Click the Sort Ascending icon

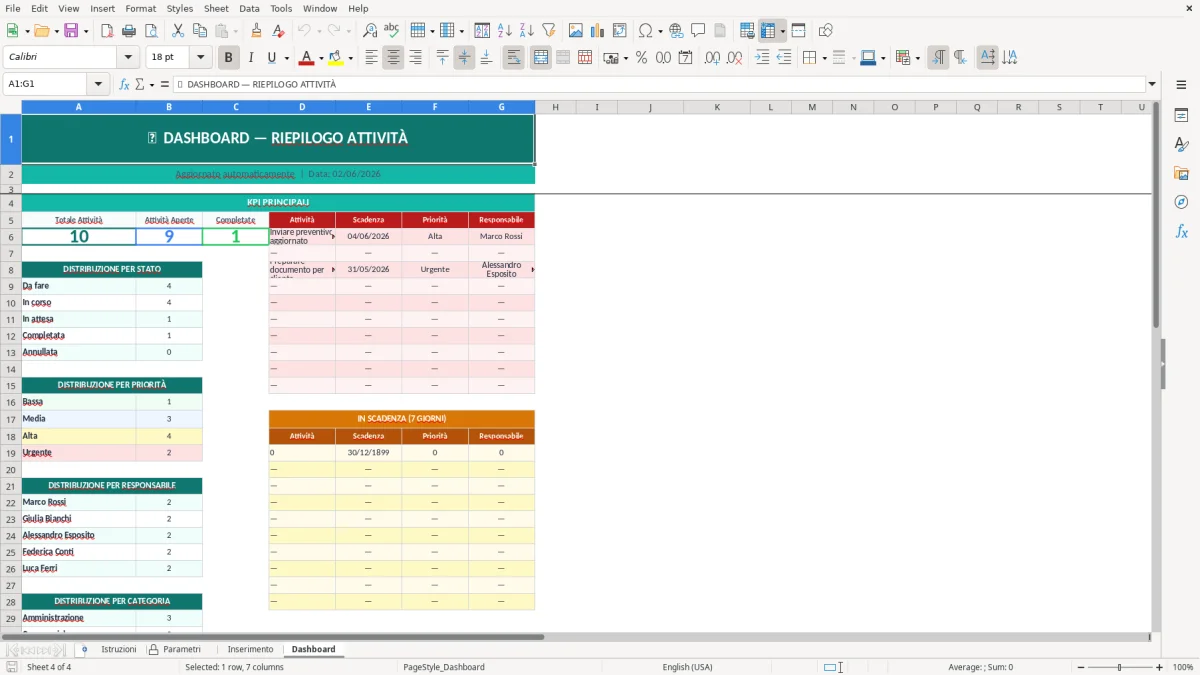tap(505, 31)
